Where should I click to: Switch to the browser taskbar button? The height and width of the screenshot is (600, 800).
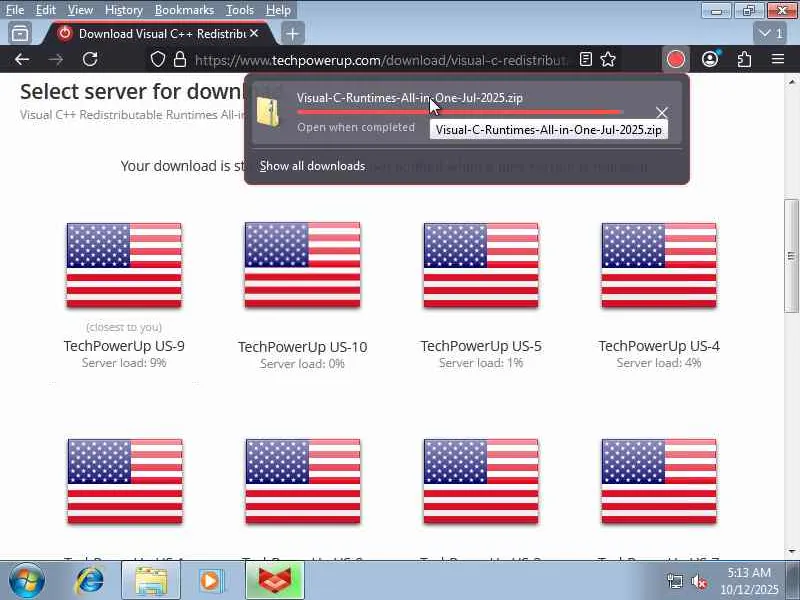274,581
